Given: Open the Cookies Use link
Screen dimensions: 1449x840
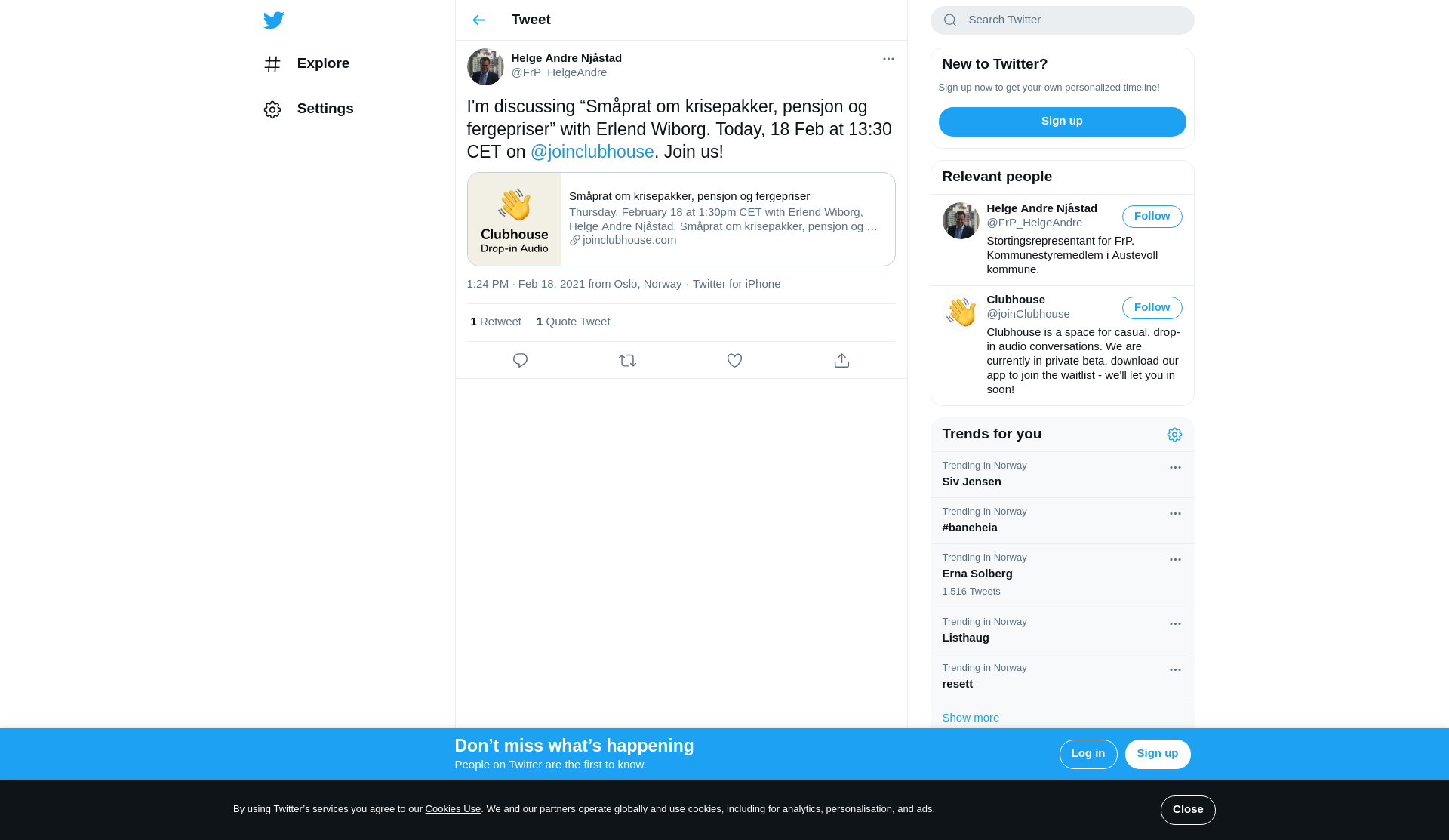Looking at the screenshot, I should click(453, 809).
